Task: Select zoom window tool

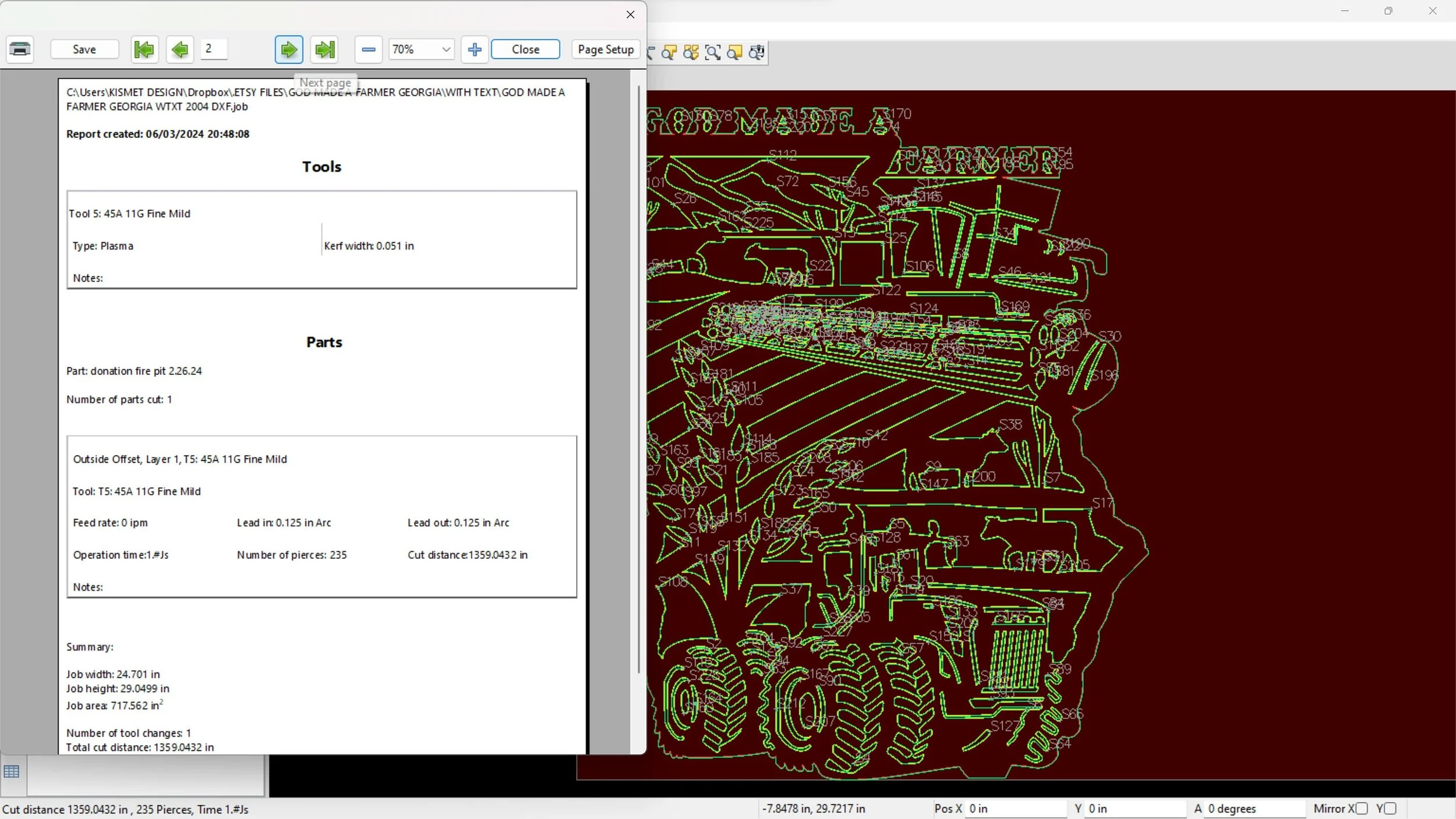Action: coord(713,53)
